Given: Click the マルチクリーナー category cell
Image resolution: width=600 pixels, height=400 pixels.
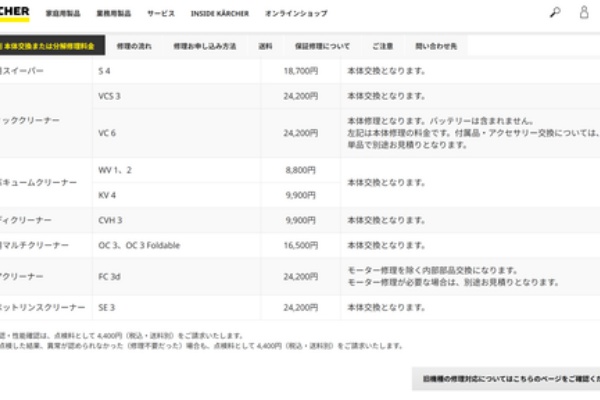Looking at the screenshot, I should [x=46, y=245].
